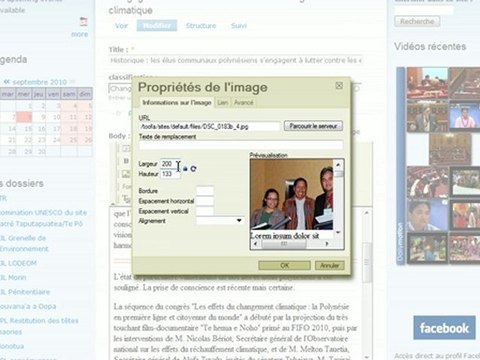Click preview pane scroll-up arrow
This screenshot has width=480, height=360.
(338, 165)
